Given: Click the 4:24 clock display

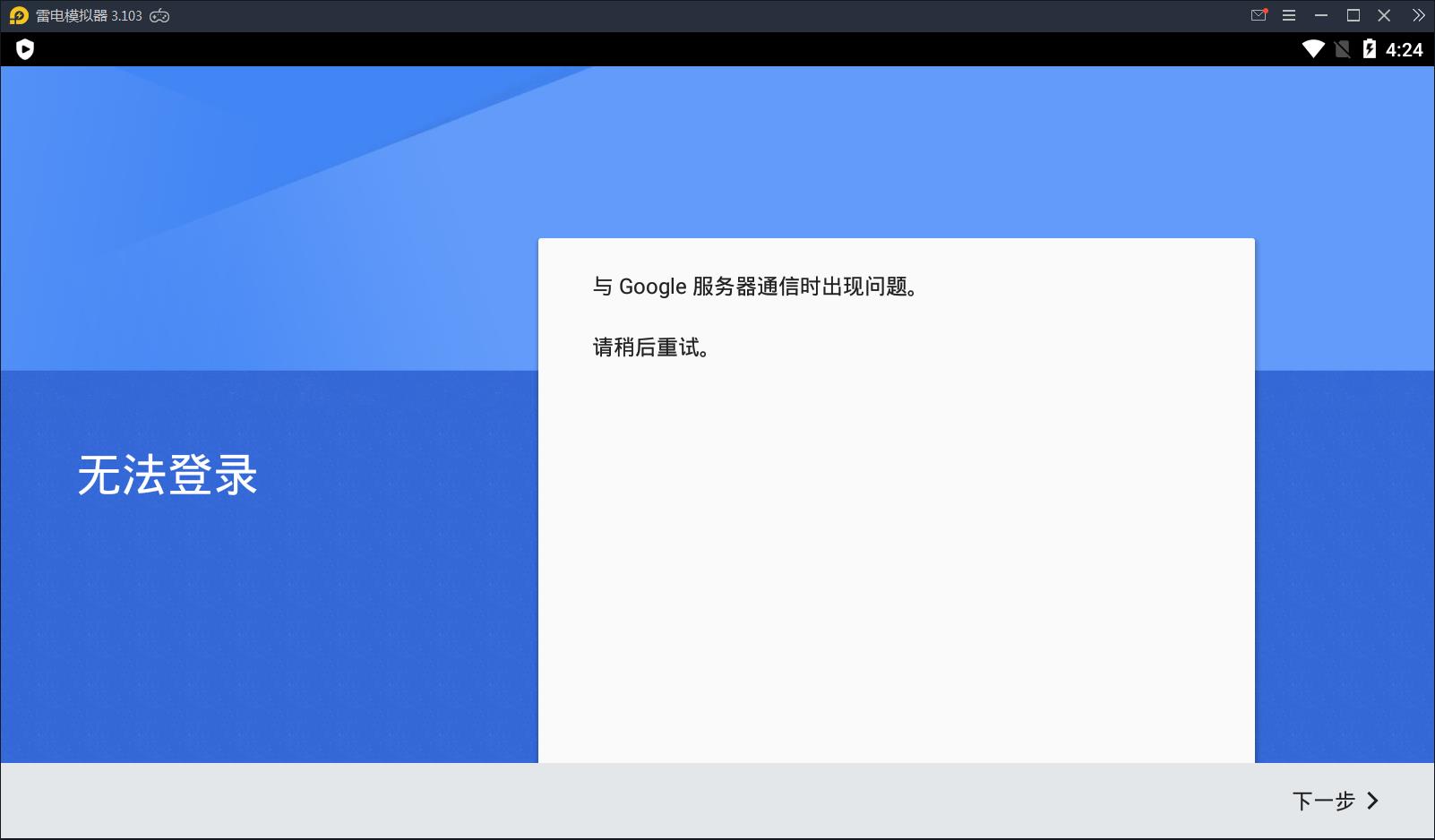Looking at the screenshot, I should coord(1404,50).
